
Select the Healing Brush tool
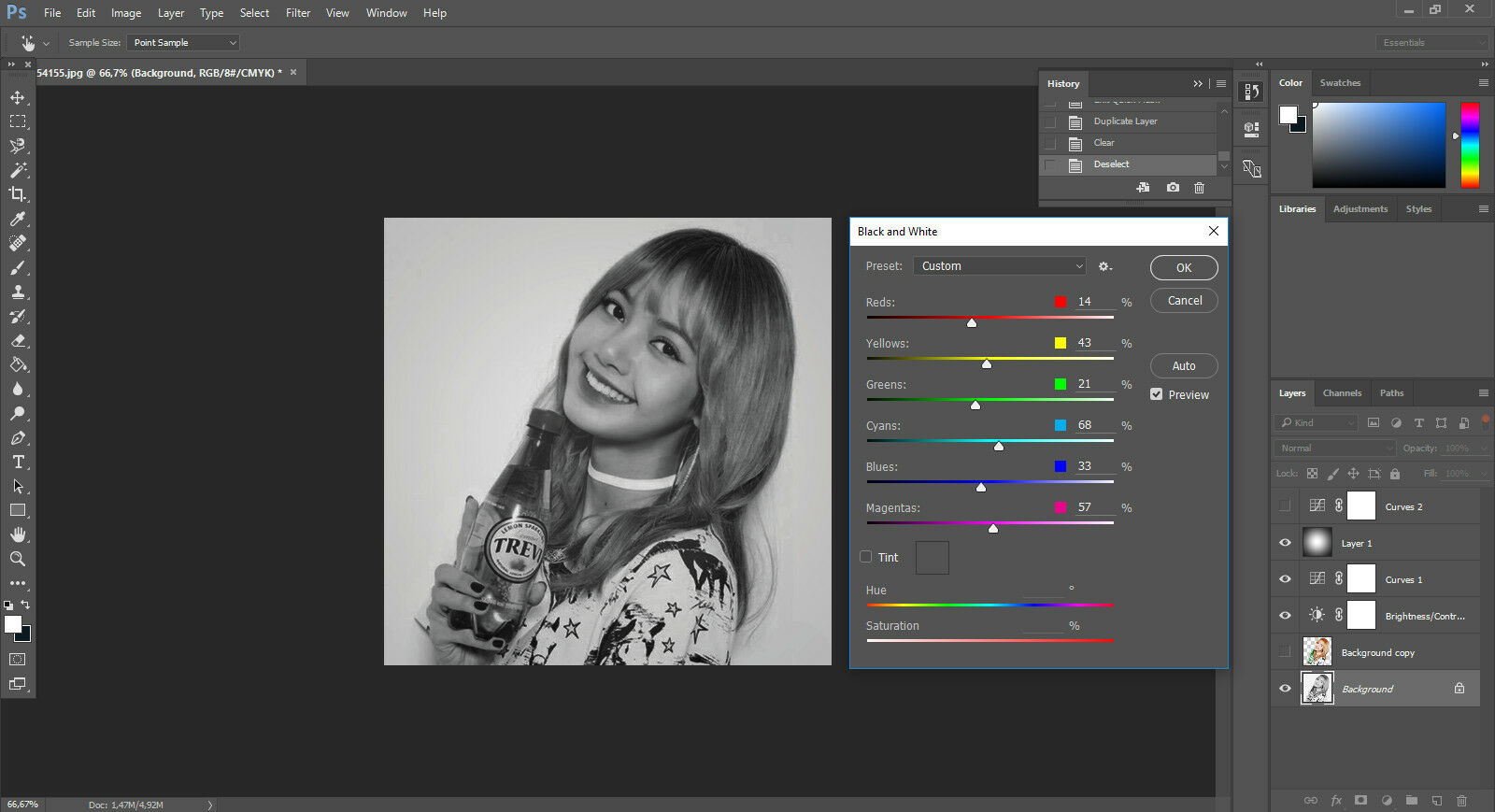point(18,243)
